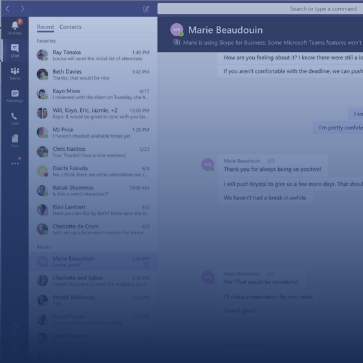Open chat with Beth Davies
This screenshot has height=363, width=363.
point(93,74)
